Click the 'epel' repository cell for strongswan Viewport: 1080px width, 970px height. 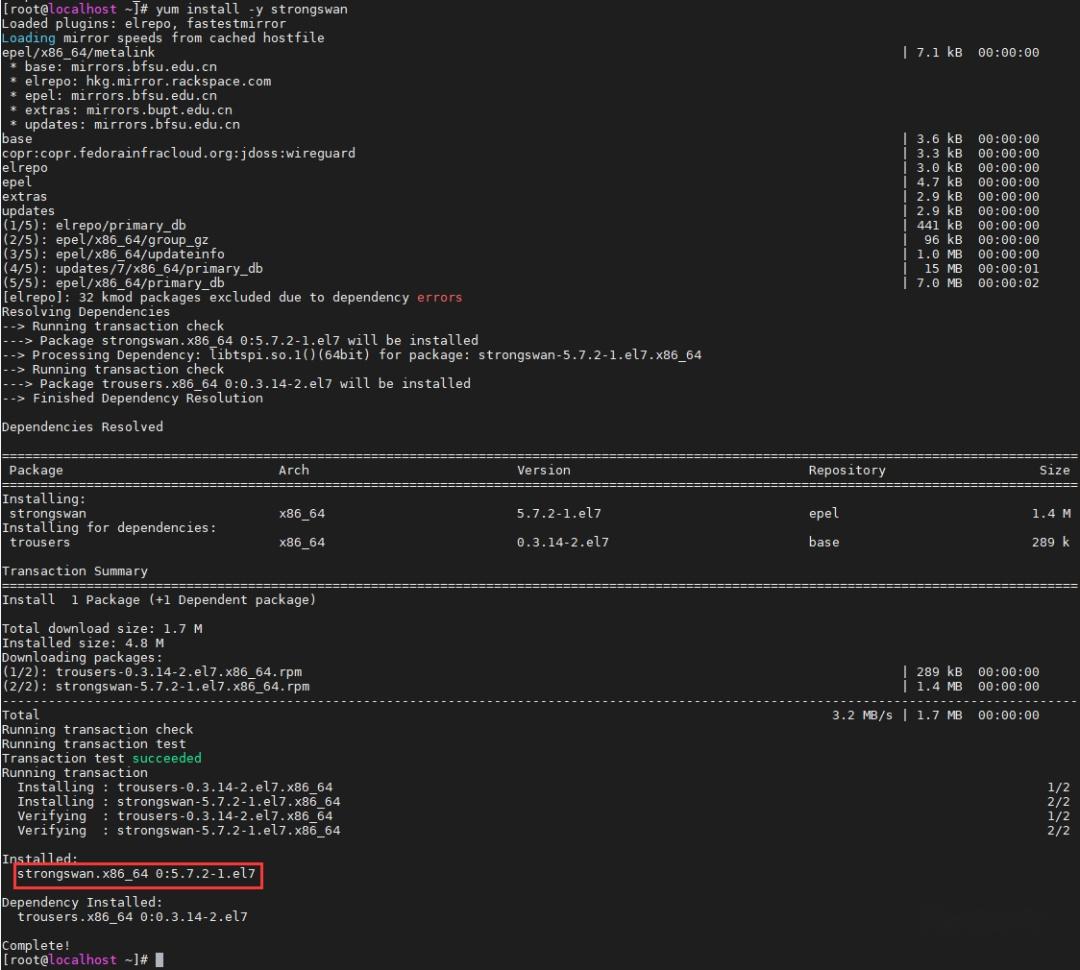click(x=824, y=513)
